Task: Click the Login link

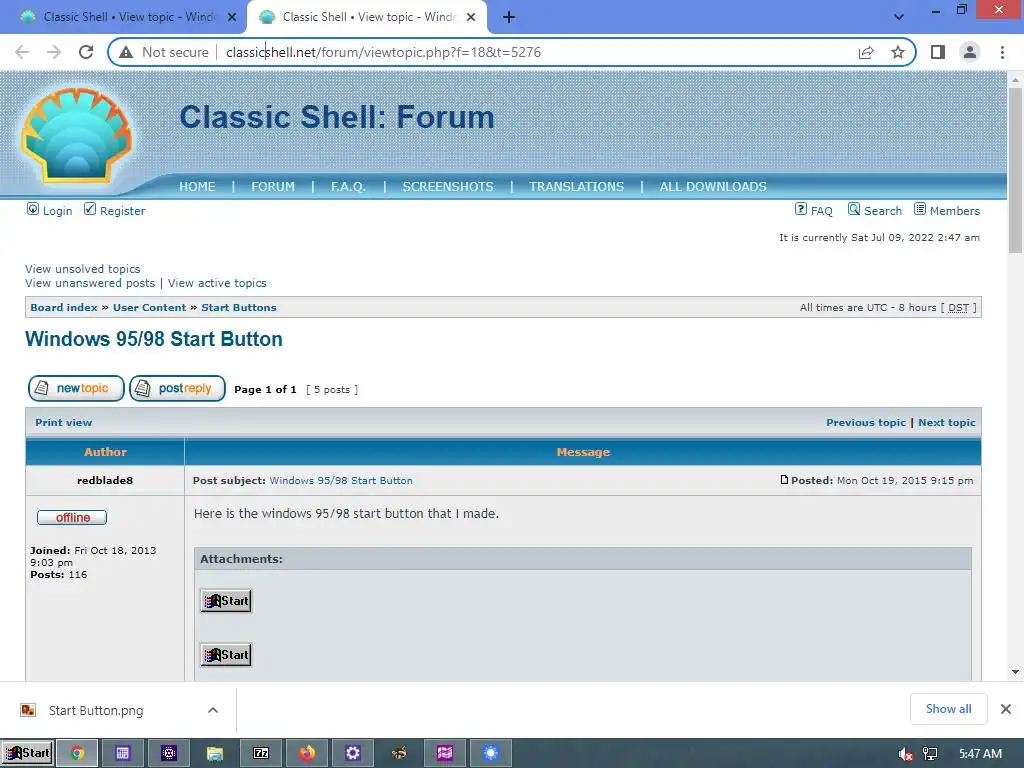Action: (50, 210)
